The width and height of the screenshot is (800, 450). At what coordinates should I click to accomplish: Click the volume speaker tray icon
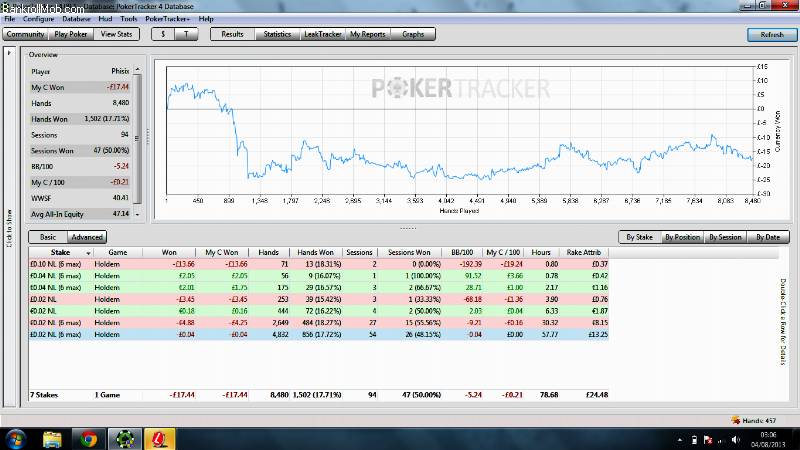pos(735,440)
